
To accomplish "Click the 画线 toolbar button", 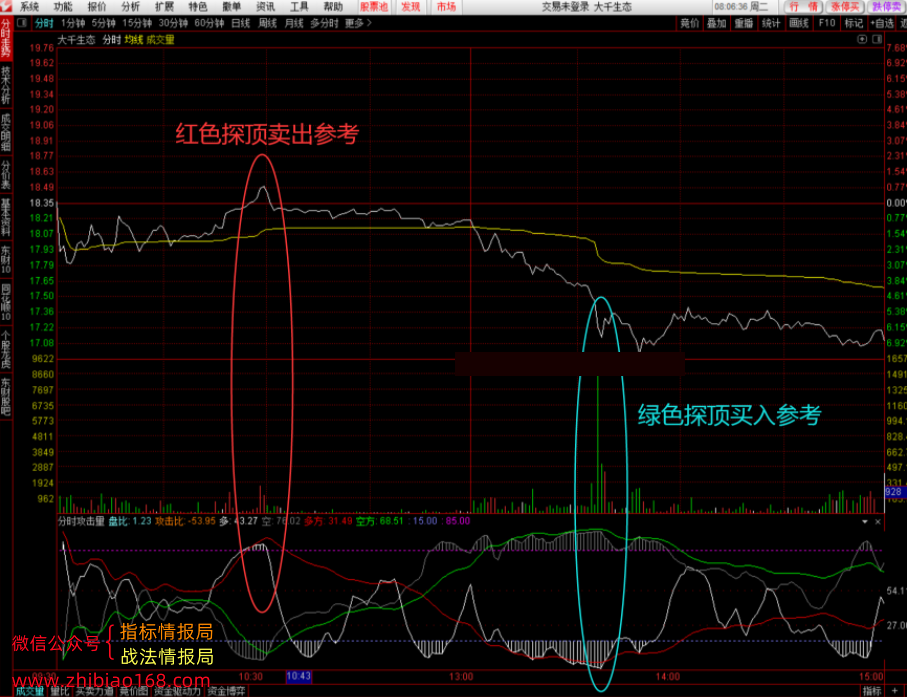I will tap(798, 23).
